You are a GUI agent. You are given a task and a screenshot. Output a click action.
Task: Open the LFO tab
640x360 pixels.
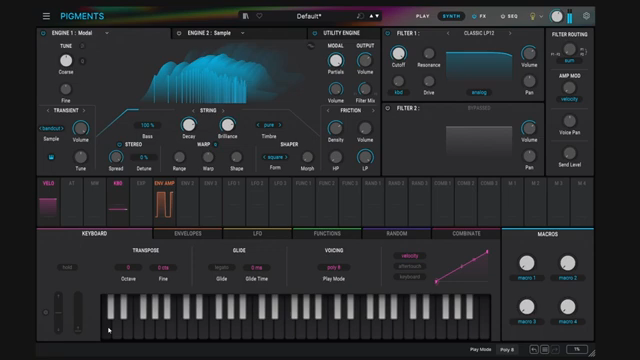[257, 233]
